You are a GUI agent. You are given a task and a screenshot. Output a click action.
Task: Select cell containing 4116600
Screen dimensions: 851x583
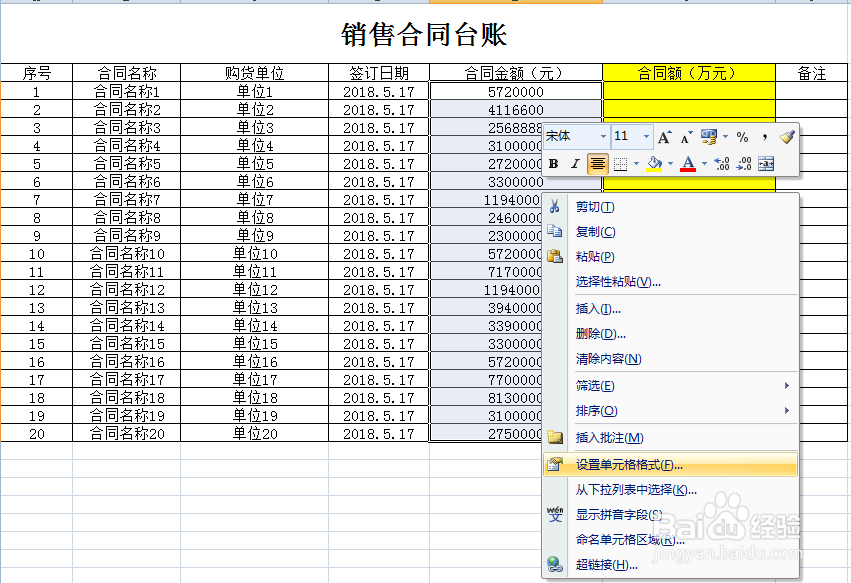pyautogui.click(x=516, y=110)
